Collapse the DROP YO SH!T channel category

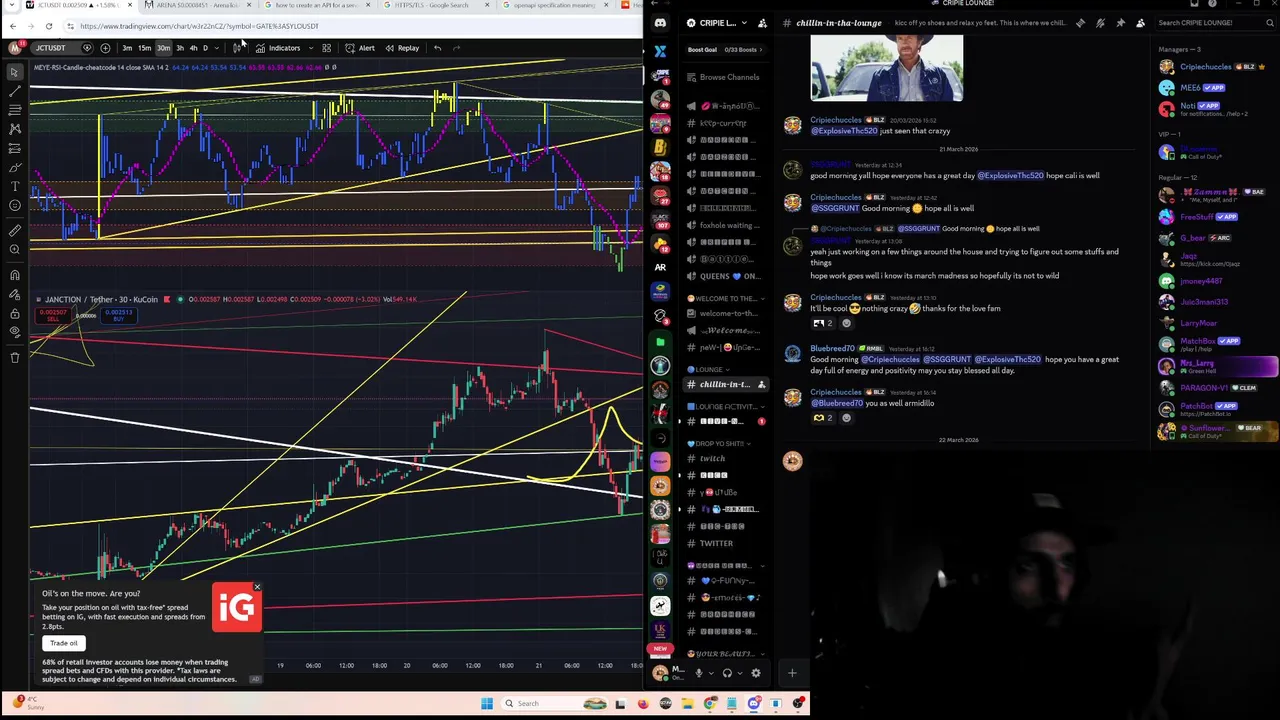pyautogui.click(x=718, y=443)
